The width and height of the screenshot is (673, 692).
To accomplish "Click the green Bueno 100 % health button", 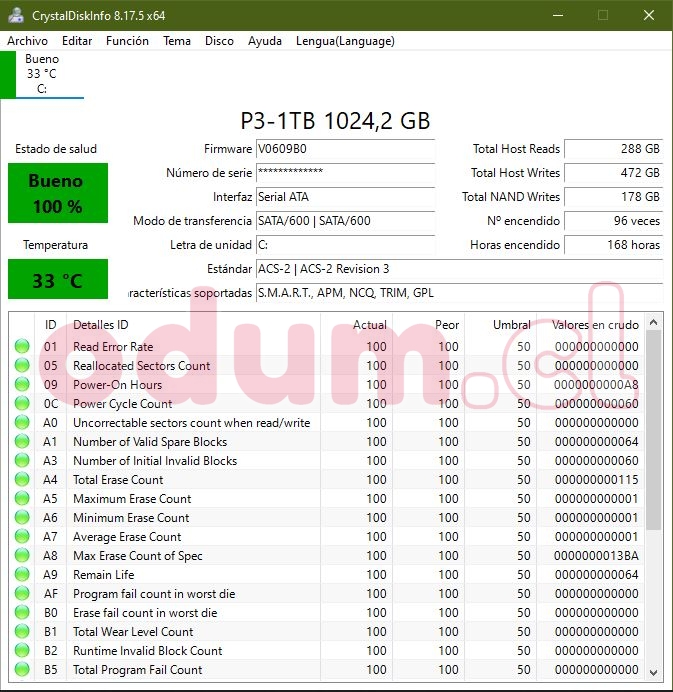I will 57,193.
